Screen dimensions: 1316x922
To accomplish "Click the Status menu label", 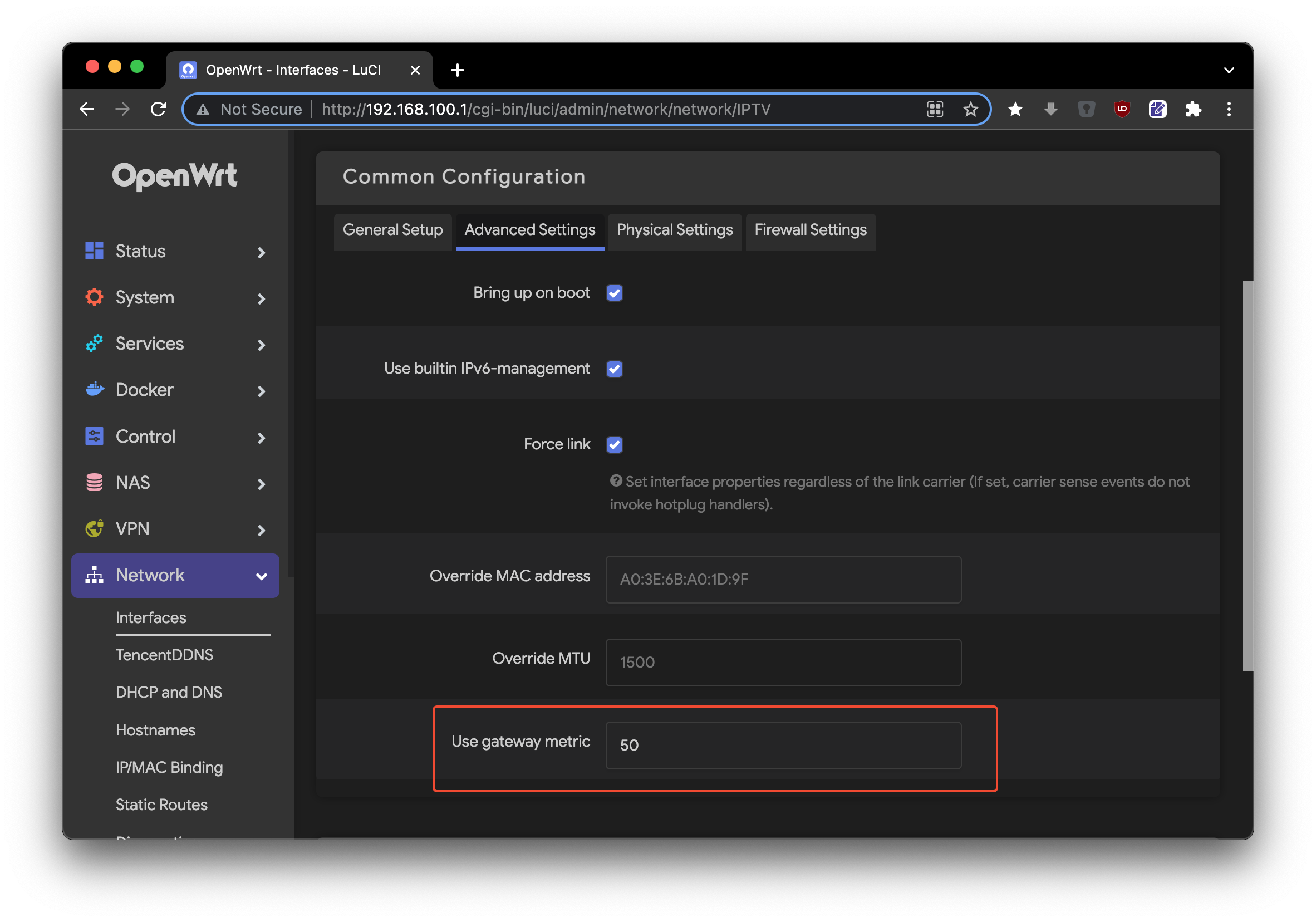I will (140, 251).
